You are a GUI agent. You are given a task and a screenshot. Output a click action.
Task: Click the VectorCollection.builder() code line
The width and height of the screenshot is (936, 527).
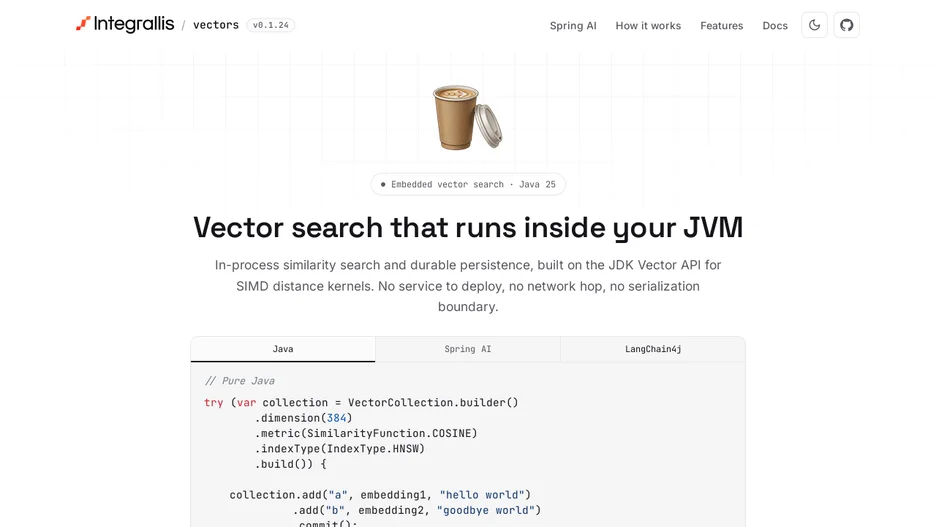tap(361, 402)
